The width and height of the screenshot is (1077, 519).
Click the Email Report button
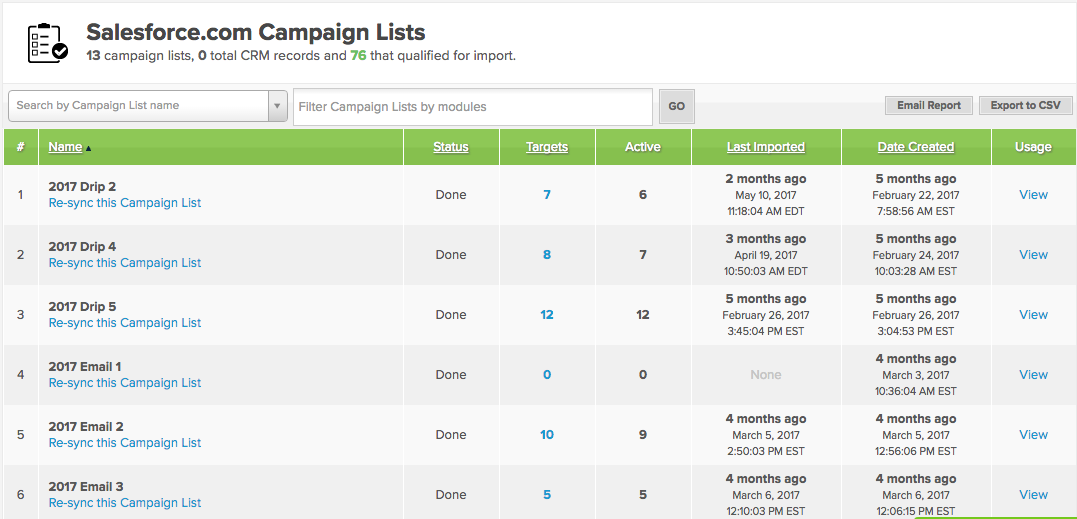[929, 106]
